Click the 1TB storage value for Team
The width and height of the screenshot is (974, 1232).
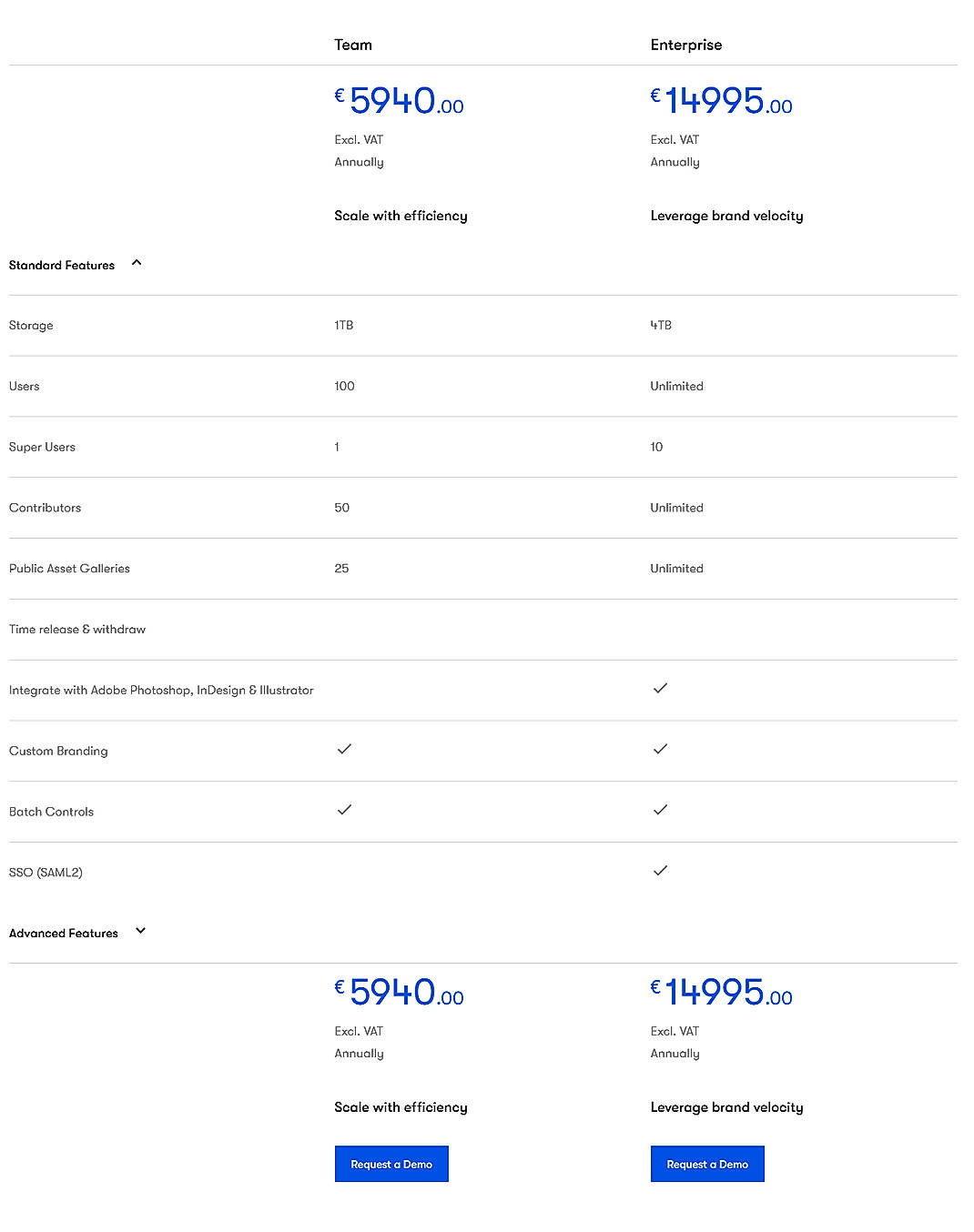click(344, 325)
